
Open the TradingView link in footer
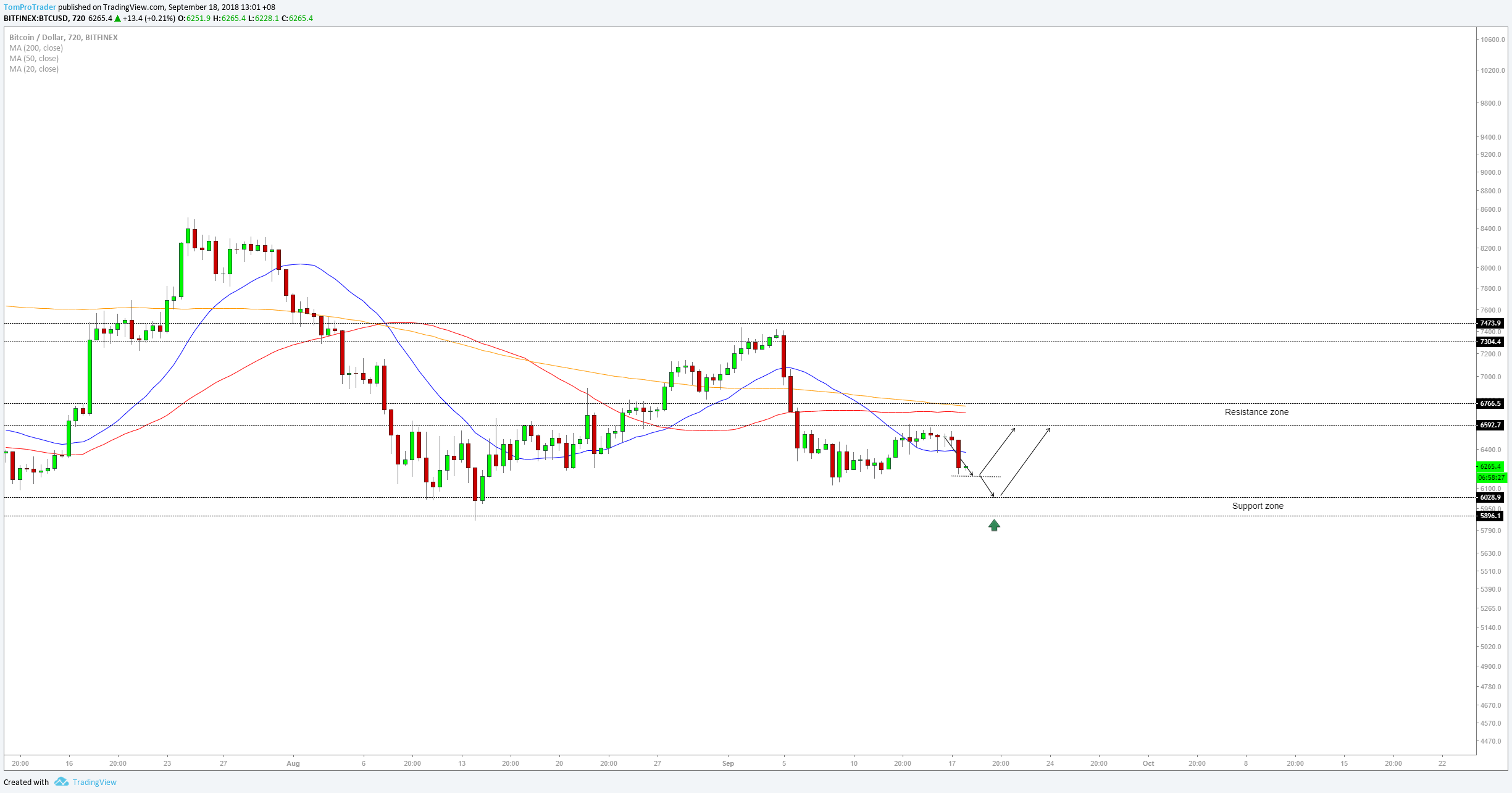point(94,783)
